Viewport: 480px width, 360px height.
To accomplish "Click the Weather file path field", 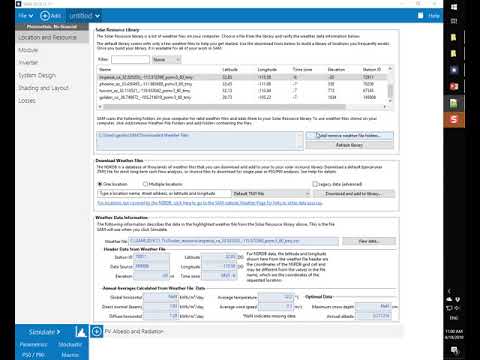I will [x=234, y=241].
